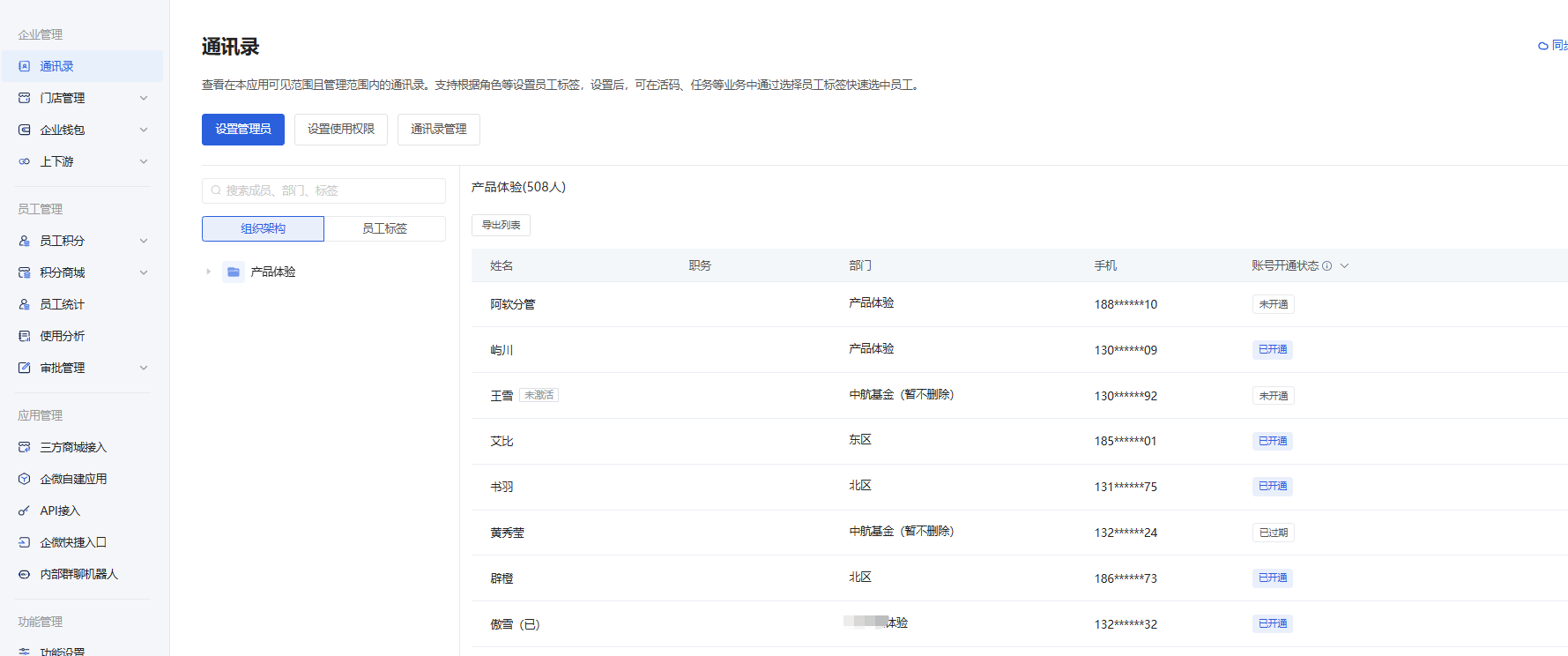Viewport: 1568px width, 656px height.
Task: Click the 账号开通状态 info icon
Action: 1327,266
